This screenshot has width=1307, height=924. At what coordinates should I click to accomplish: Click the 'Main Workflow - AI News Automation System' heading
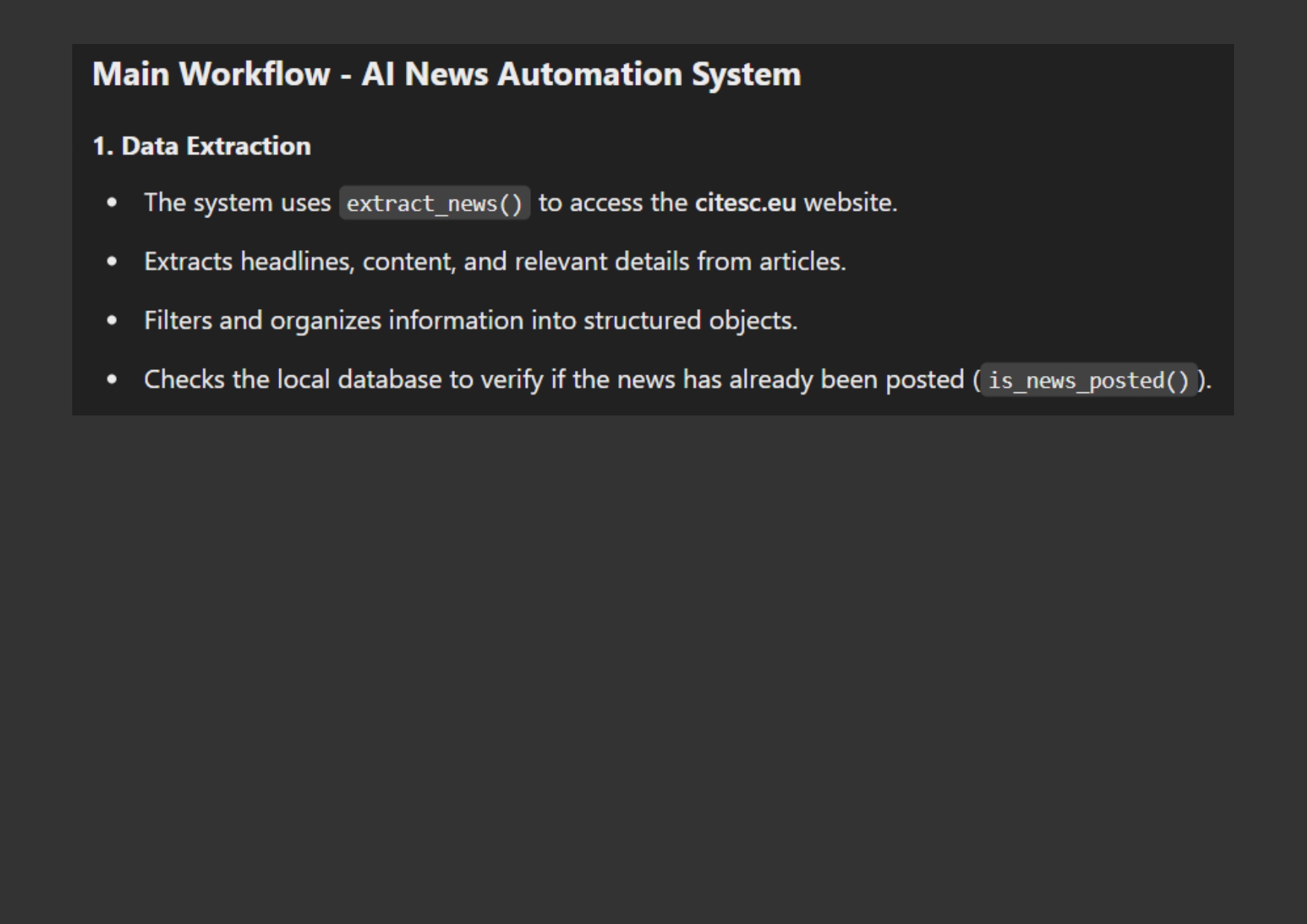(446, 74)
